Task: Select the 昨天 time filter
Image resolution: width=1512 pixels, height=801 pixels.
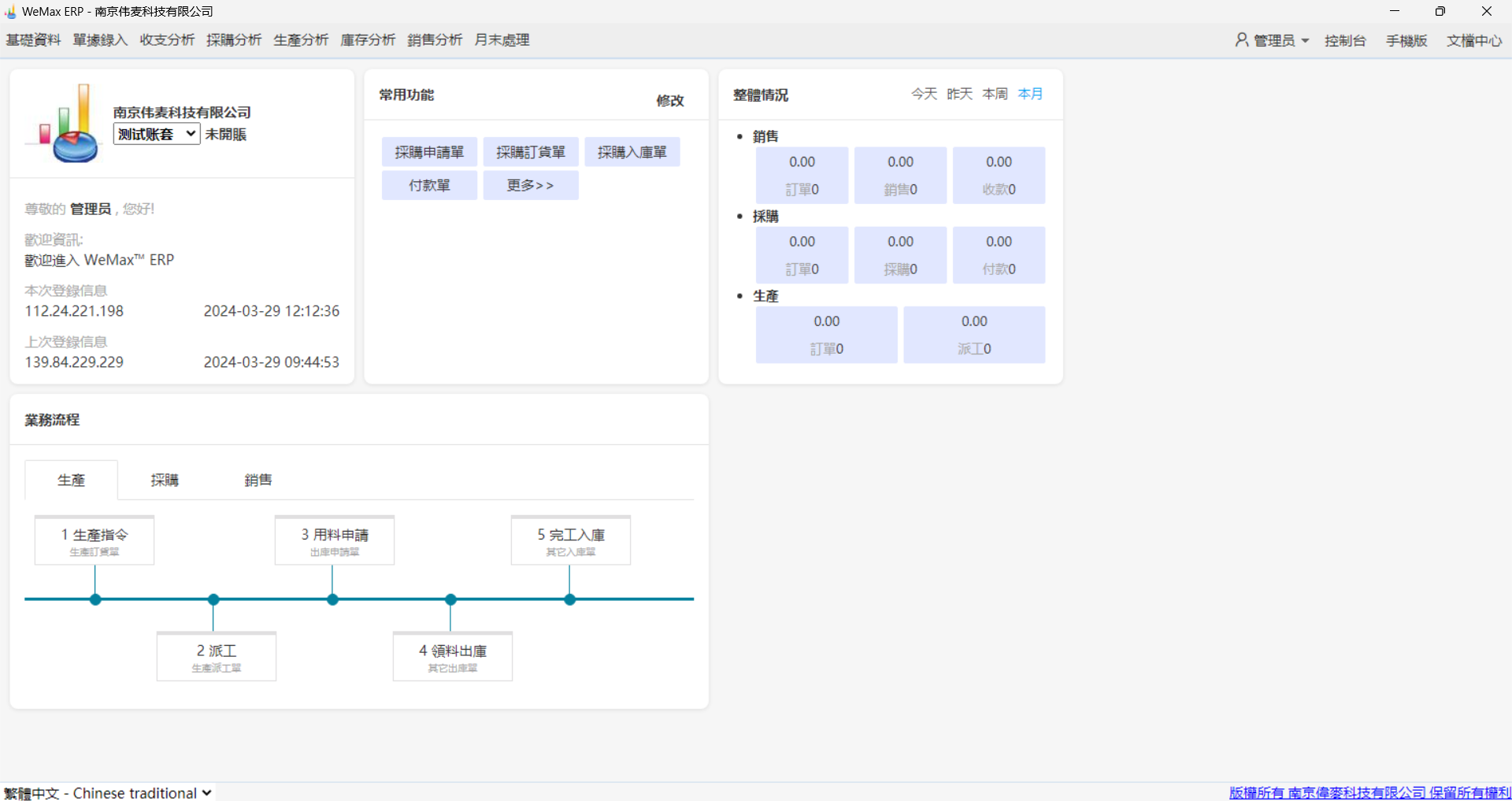Action: point(959,94)
